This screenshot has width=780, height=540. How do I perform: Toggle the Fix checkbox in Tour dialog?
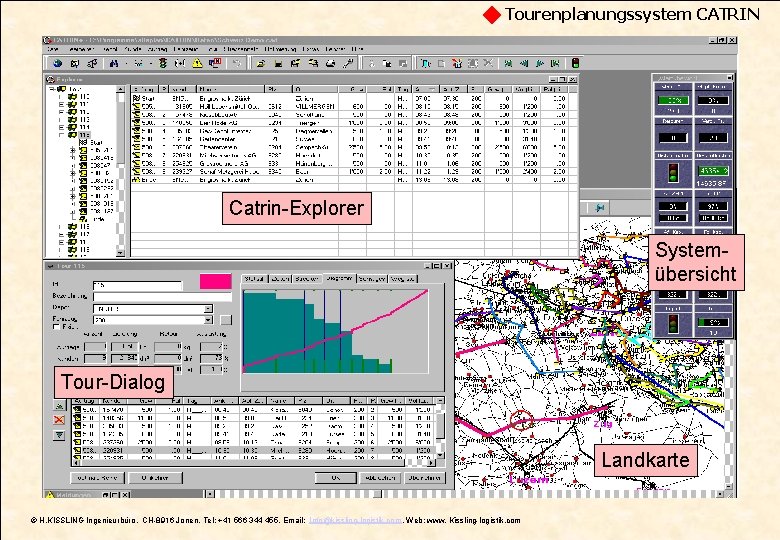point(56,327)
